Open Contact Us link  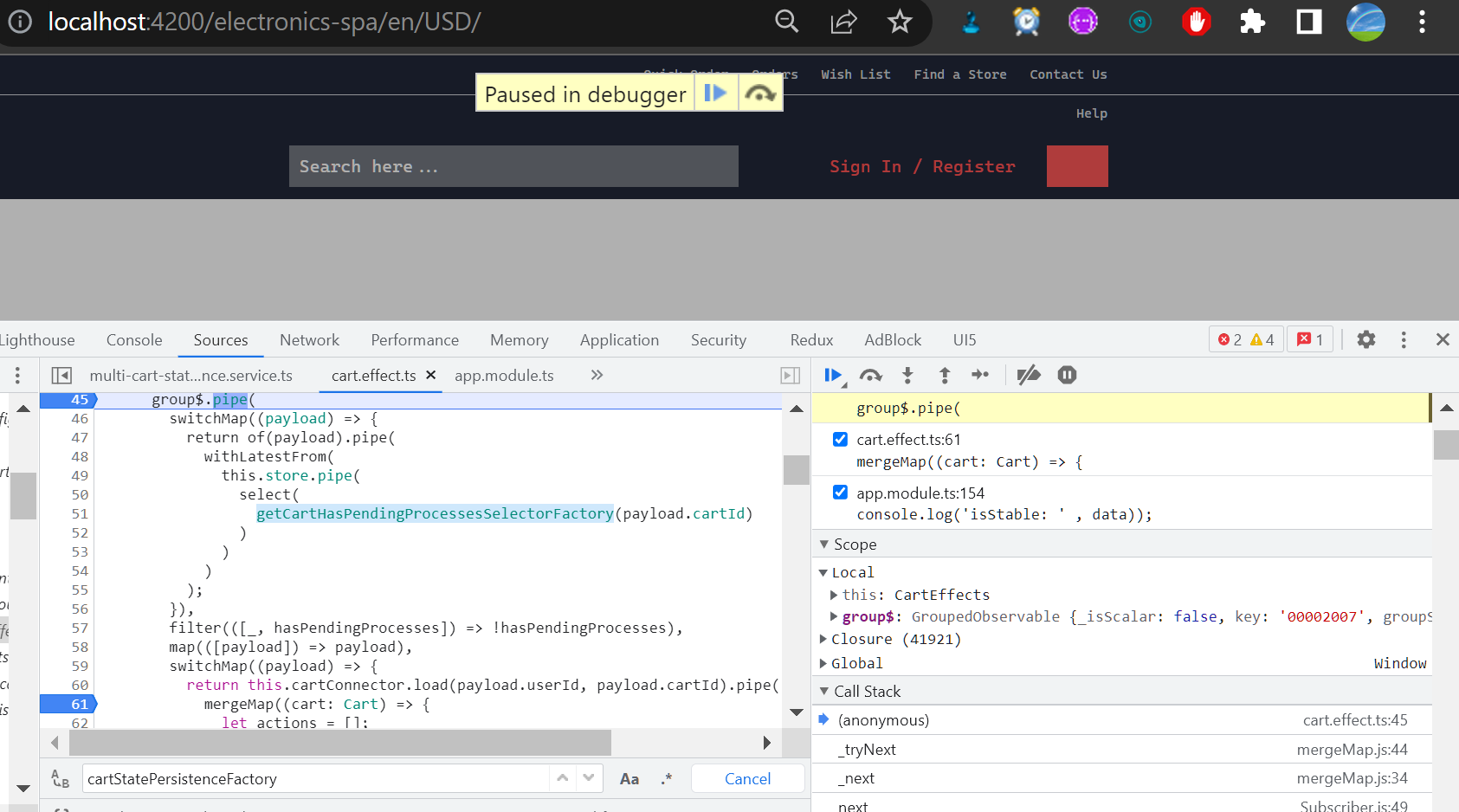point(1068,74)
